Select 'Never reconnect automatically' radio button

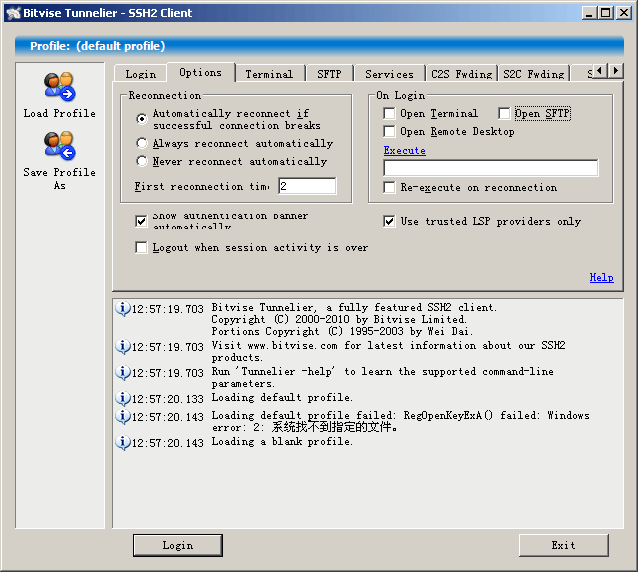[x=142, y=161]
